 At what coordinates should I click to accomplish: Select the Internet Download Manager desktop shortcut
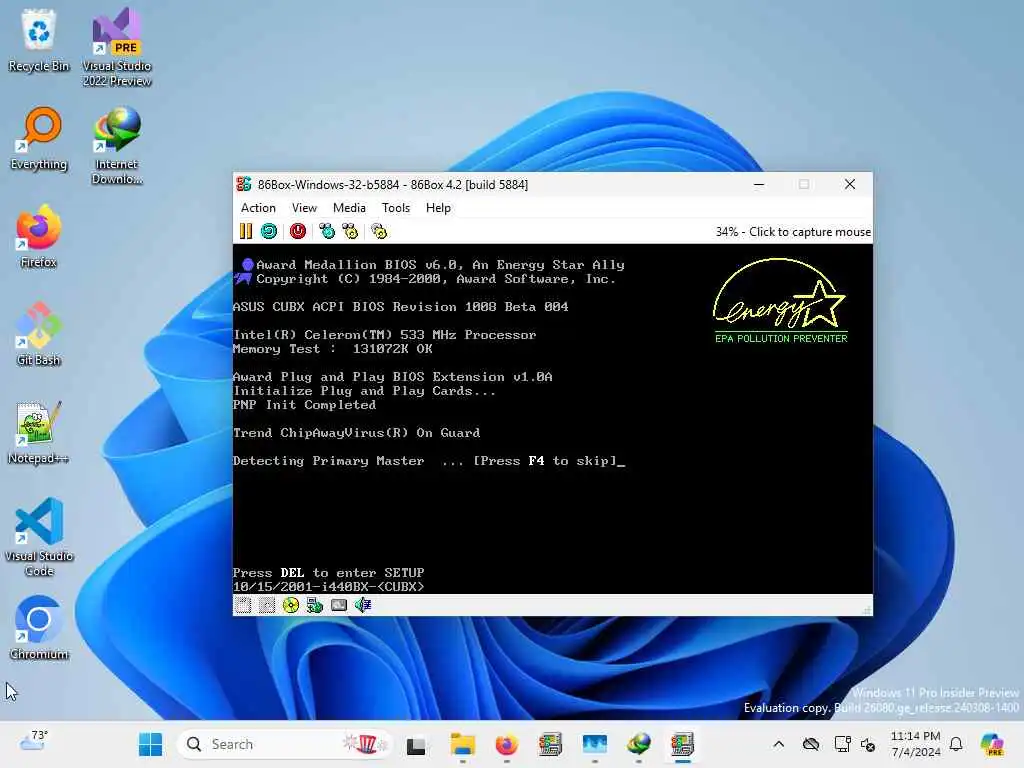coord(117,146)
